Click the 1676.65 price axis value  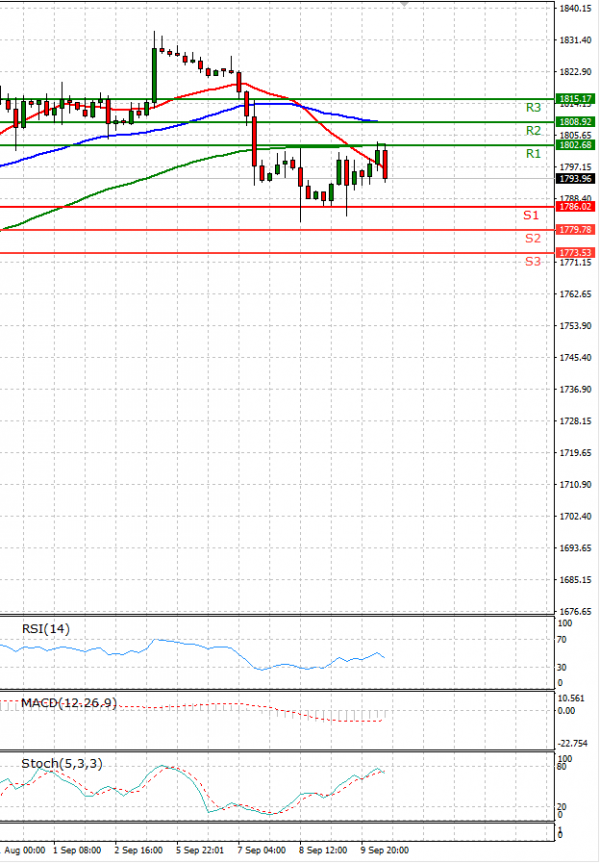pyautogui.click(x=575, y=611)
